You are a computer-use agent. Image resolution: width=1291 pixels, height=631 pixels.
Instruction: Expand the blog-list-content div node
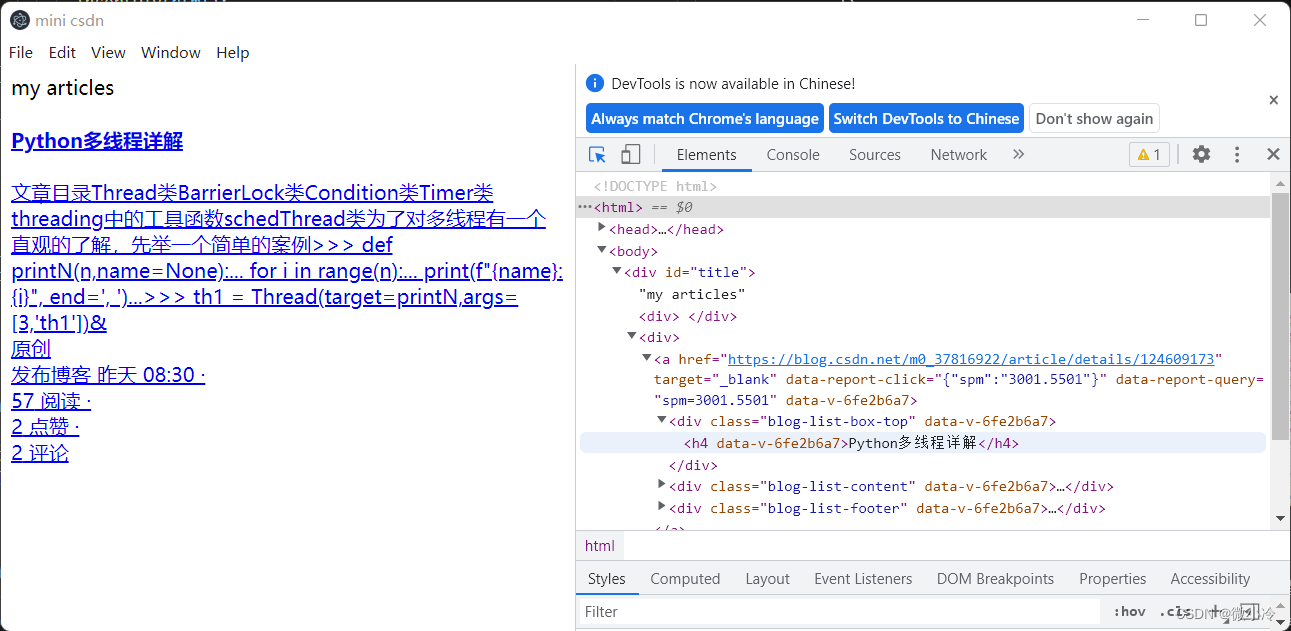662,485
